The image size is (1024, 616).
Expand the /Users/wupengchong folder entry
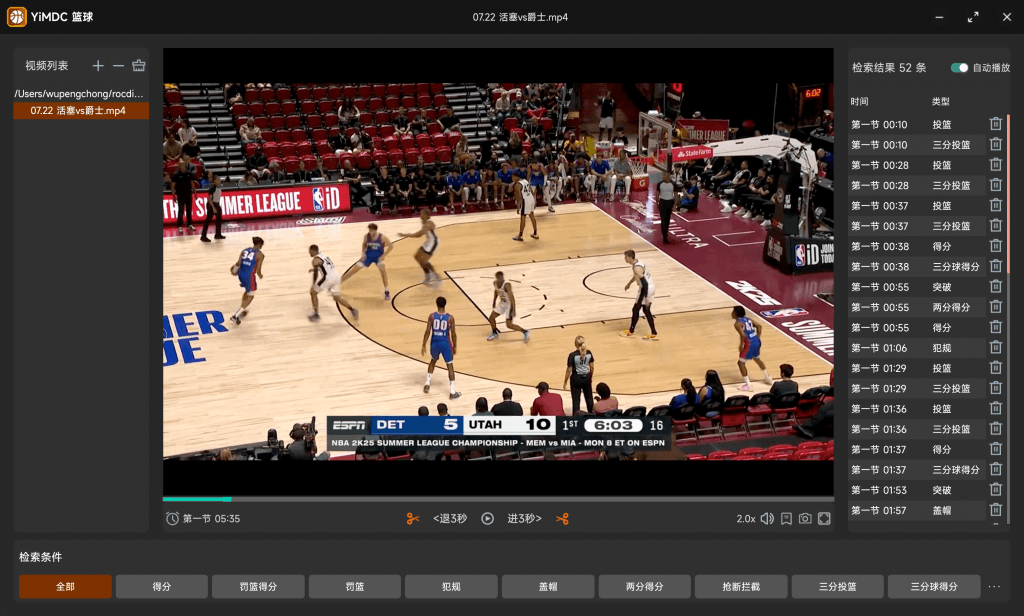pos(79,93)
